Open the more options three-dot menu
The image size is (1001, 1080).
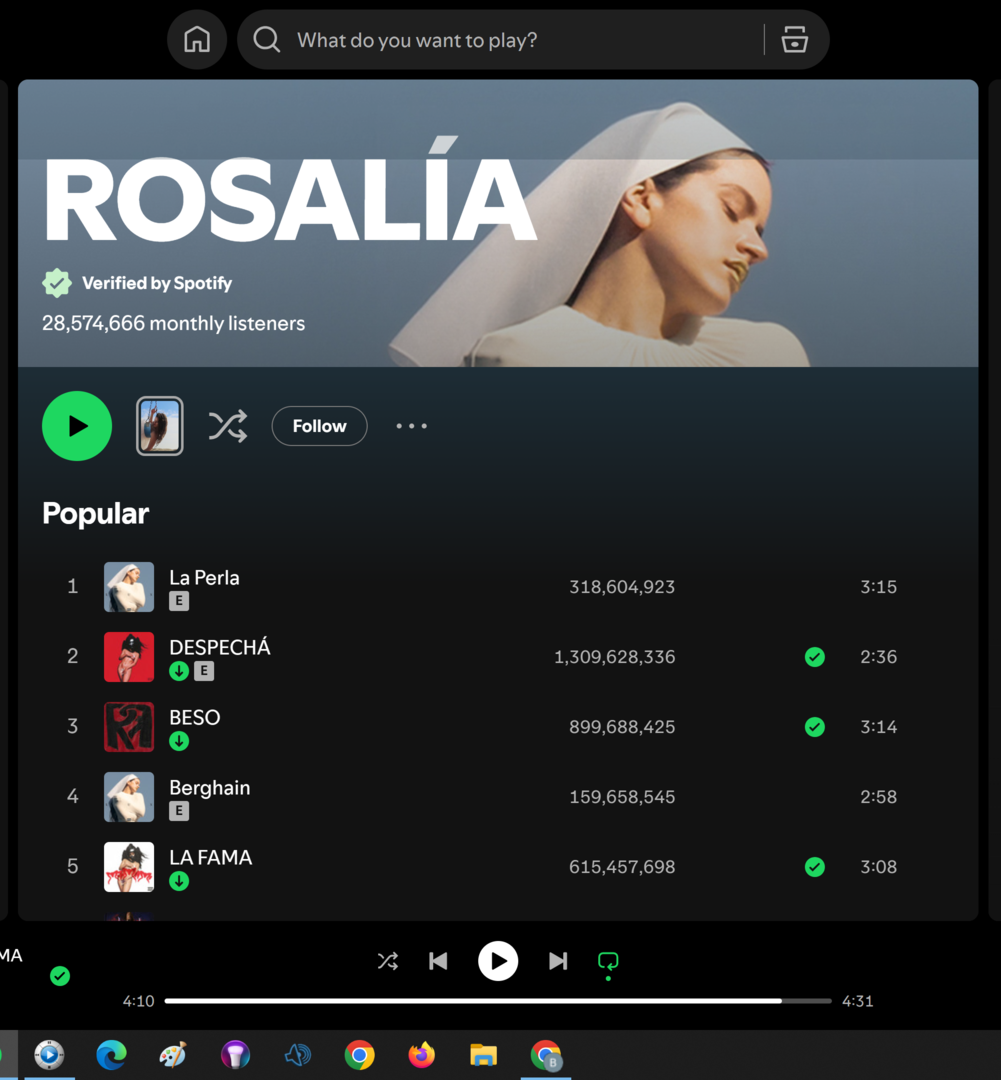pos(411,426)
